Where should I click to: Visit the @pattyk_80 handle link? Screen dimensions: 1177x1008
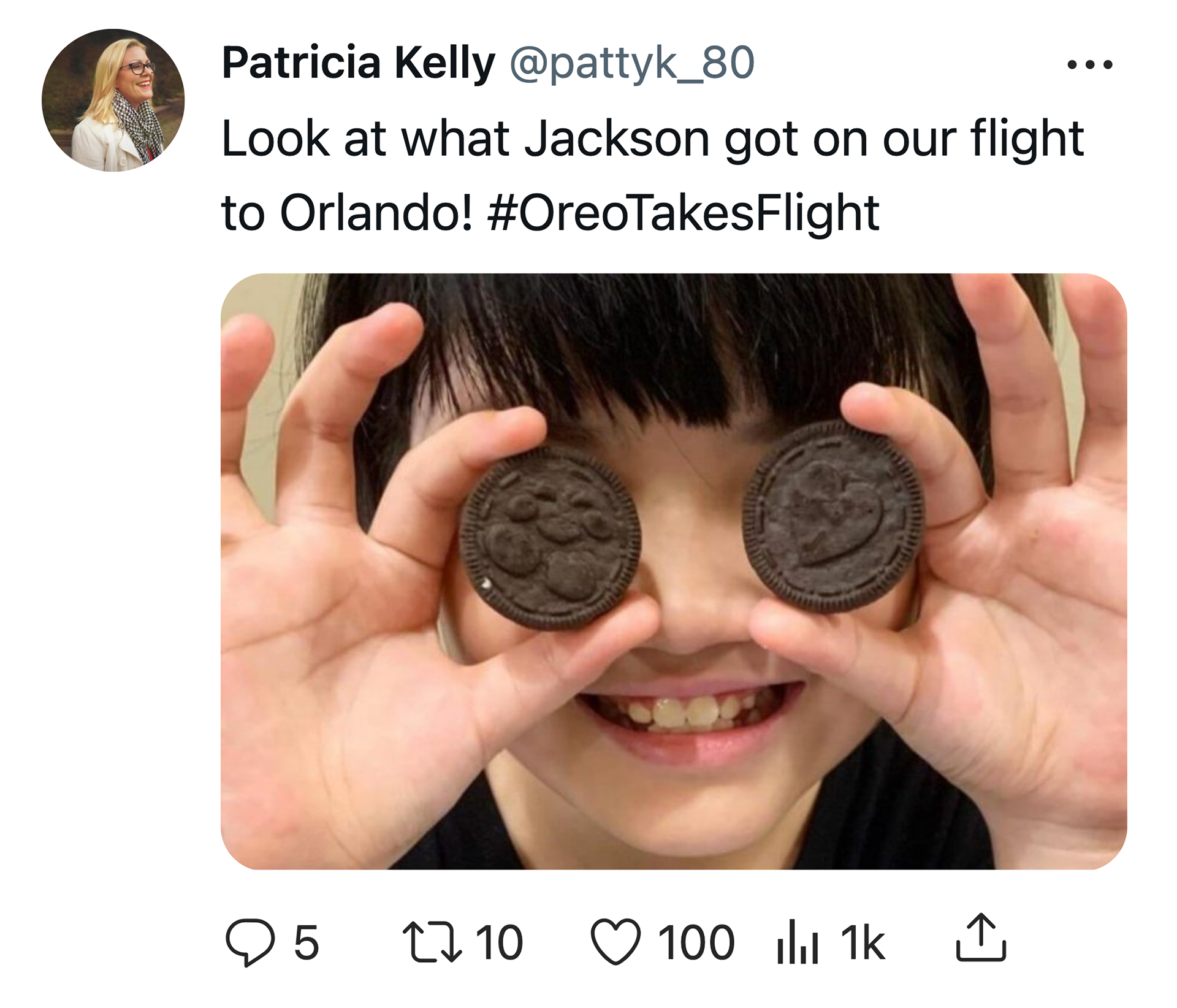632,64
